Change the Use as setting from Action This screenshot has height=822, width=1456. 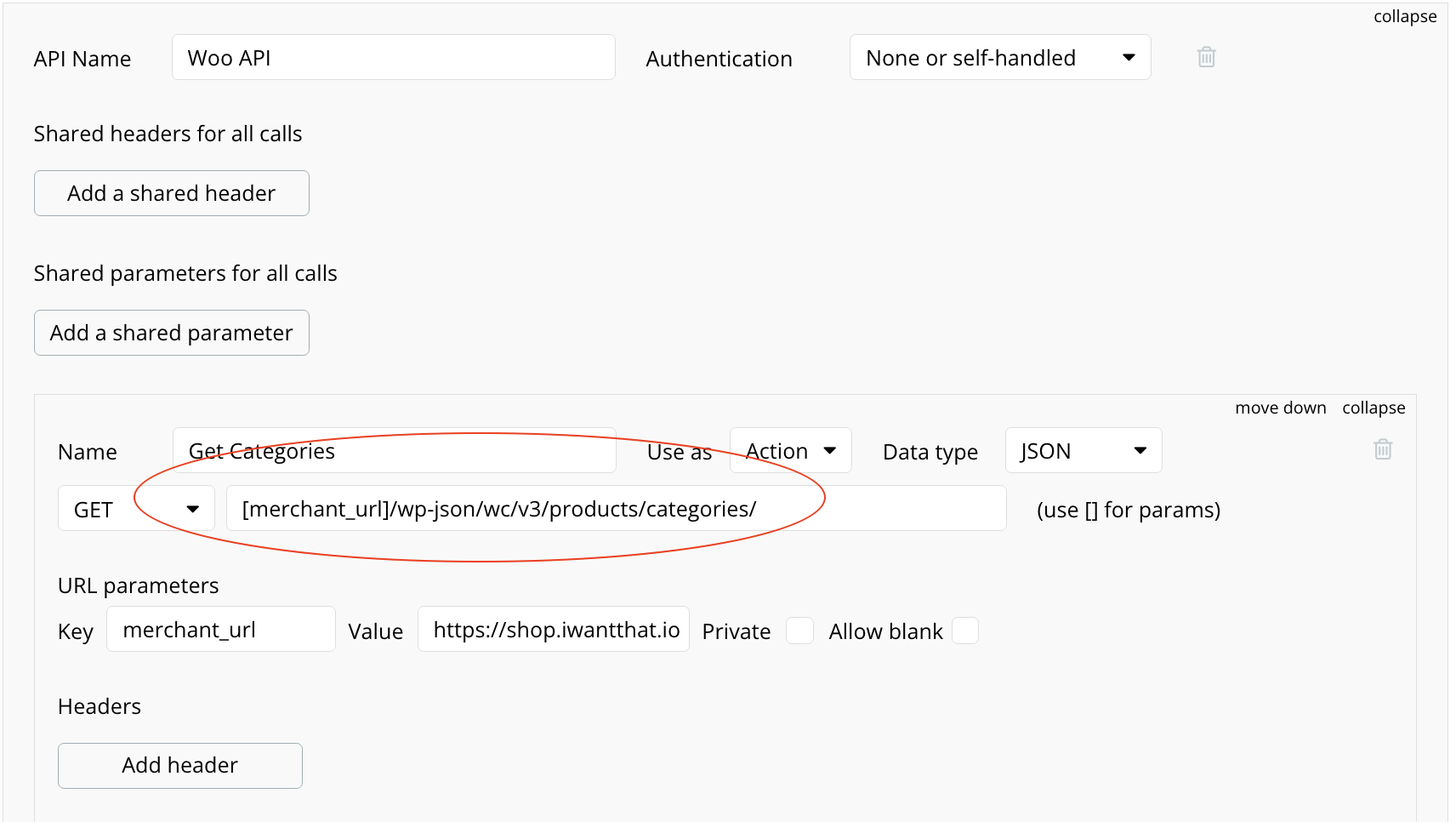pyautogui.click(x=789, y=450)
